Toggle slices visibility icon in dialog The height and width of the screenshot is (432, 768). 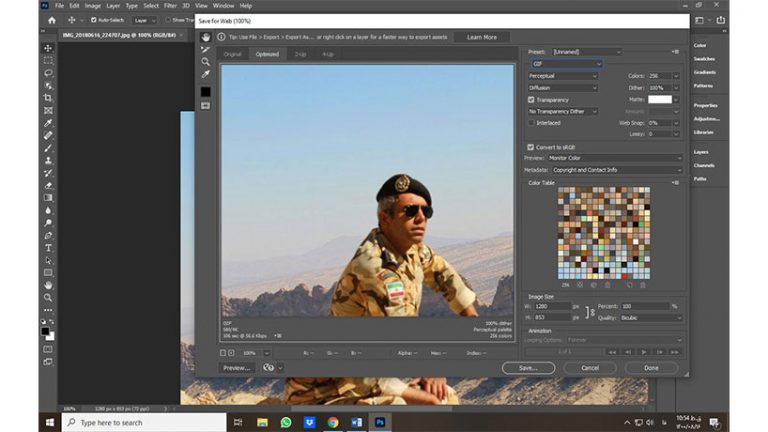point(206,105)
